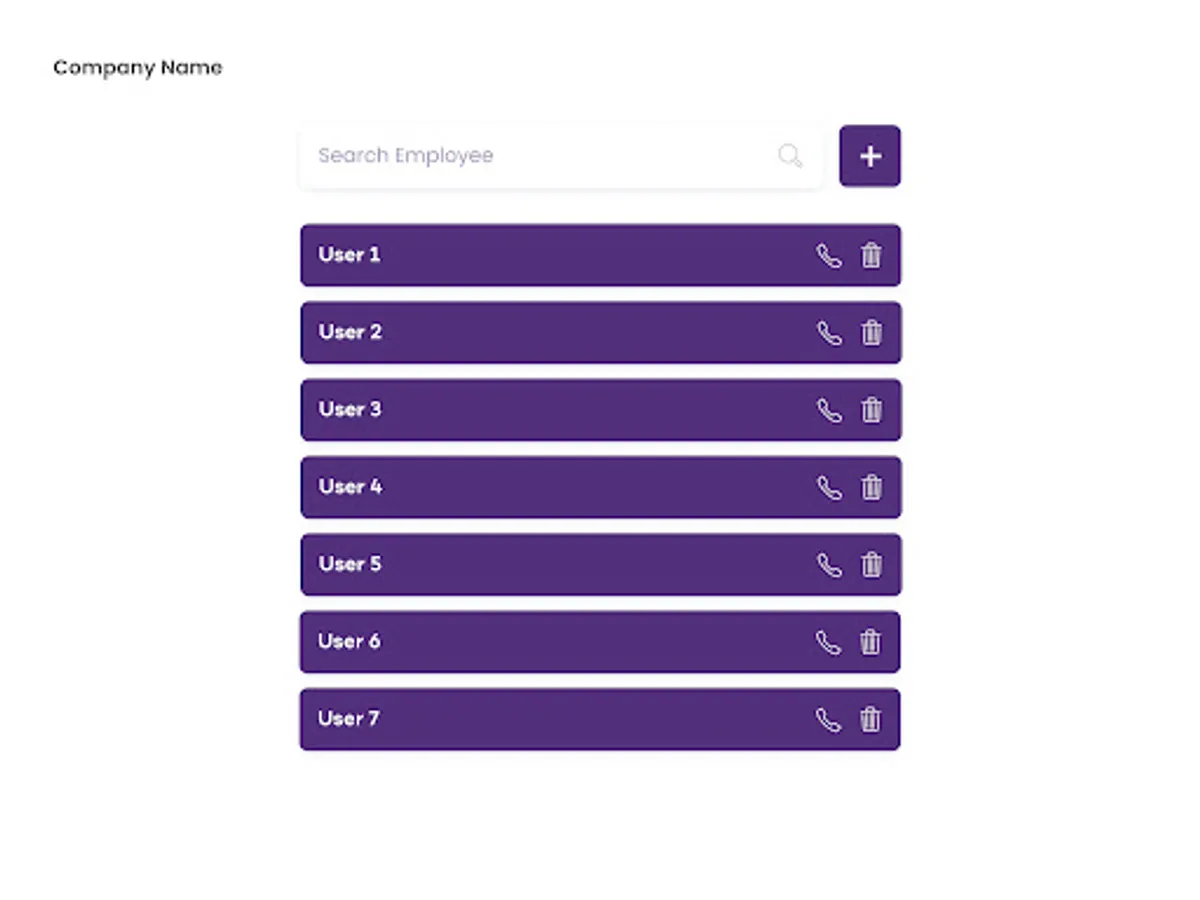Click the Company Name header text
The width and height of the screenshot is (1200, 900).
(x=138, y=68)
